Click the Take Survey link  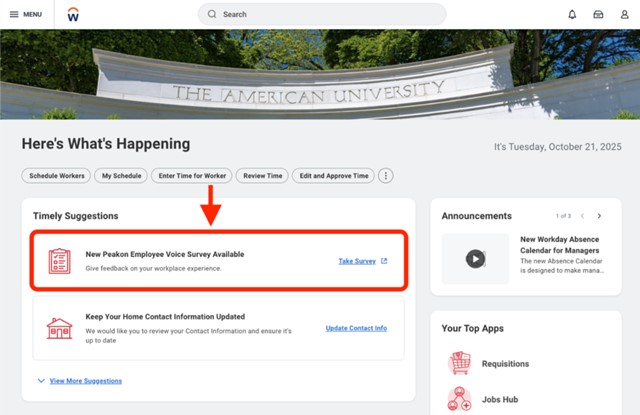click(x=357, y=261)
